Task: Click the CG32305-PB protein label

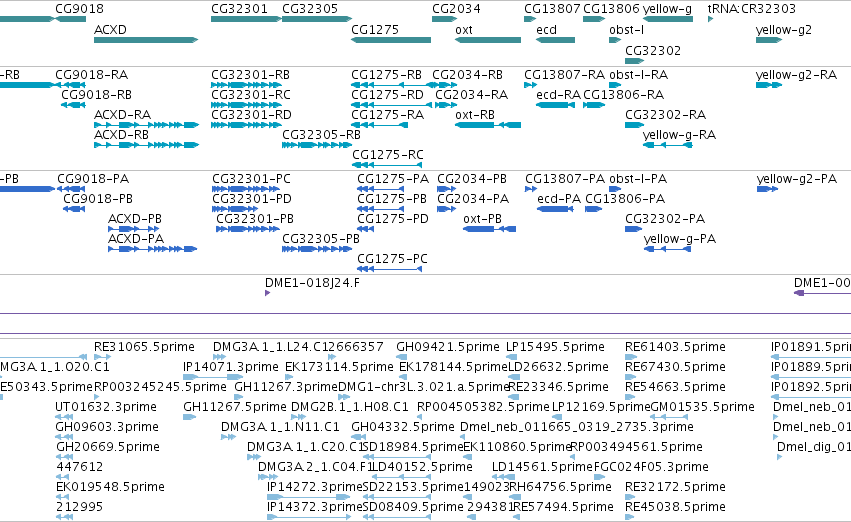Action: pos(321,239)
